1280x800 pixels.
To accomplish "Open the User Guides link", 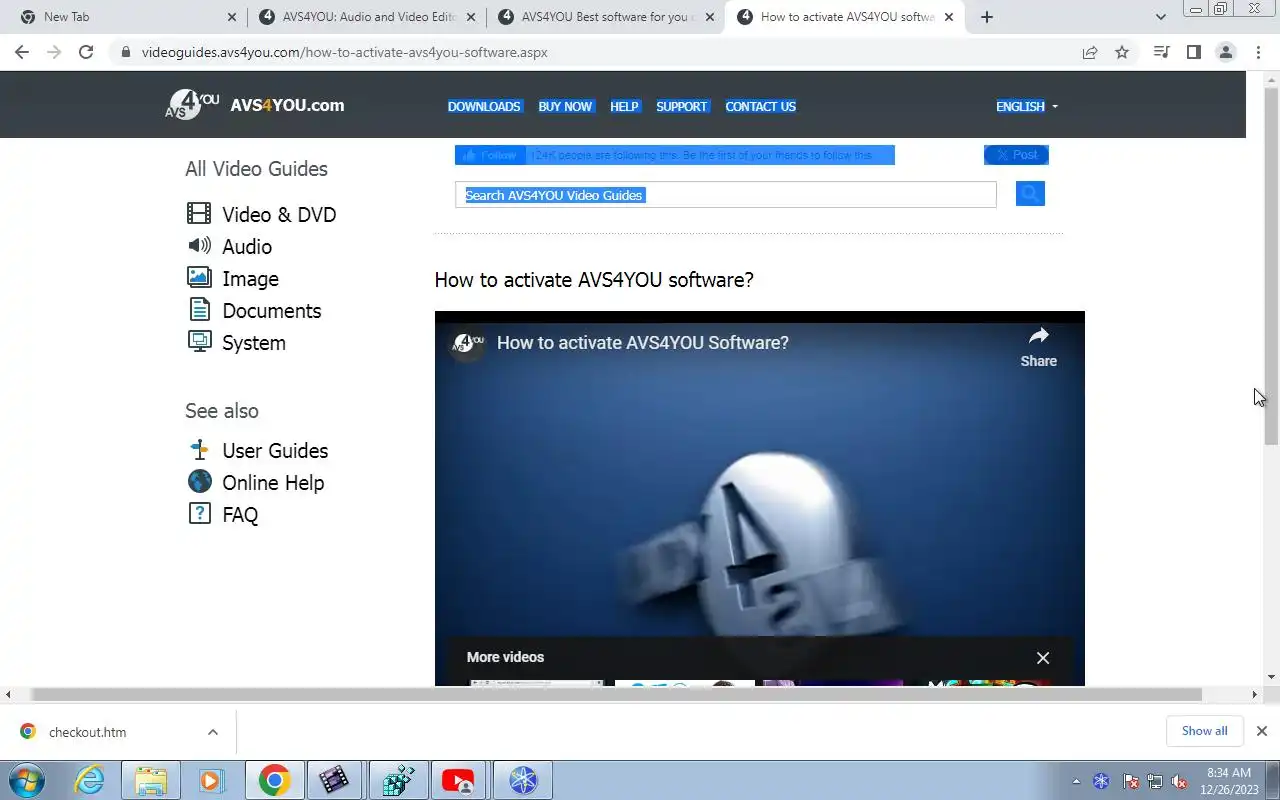I will (275, 450).
